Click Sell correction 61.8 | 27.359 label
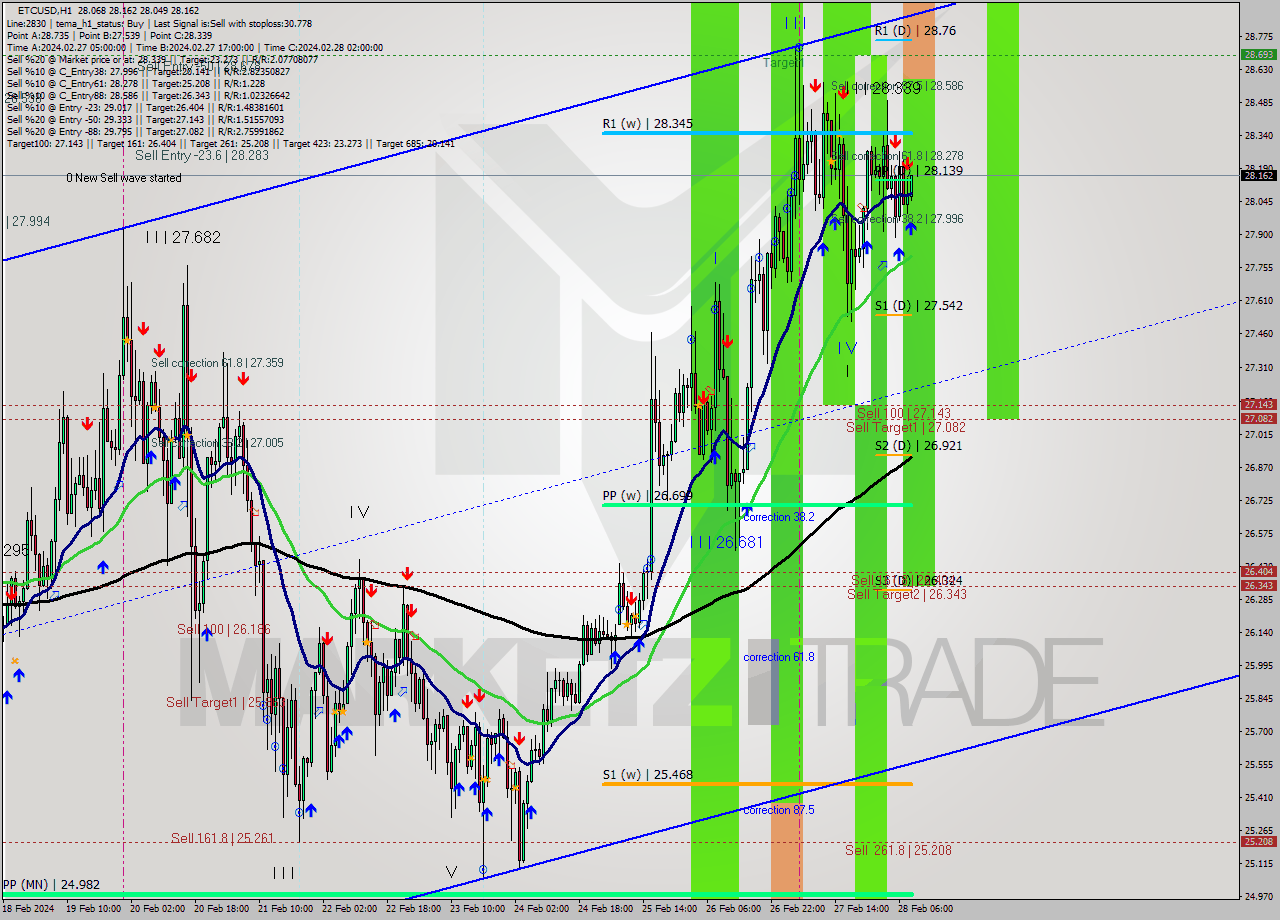The image size is (1280, 920). [218, 363]
